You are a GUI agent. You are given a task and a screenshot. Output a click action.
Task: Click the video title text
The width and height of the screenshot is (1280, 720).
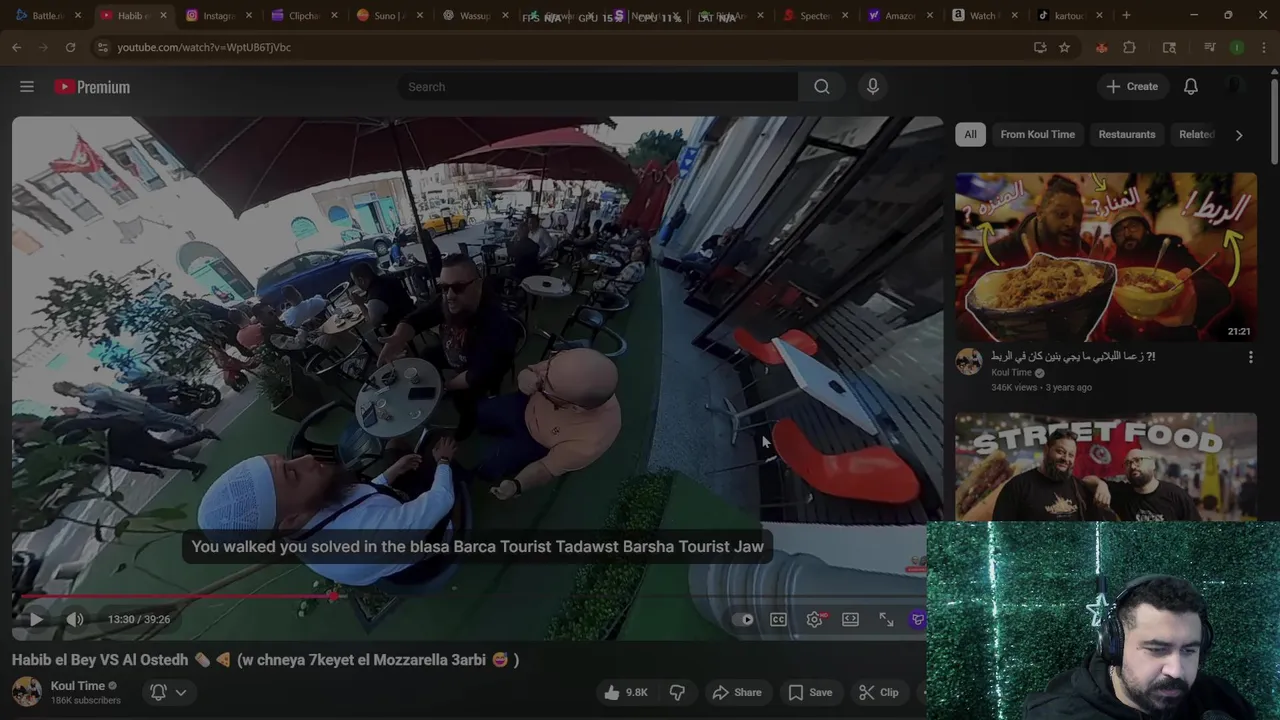[265, 660]
